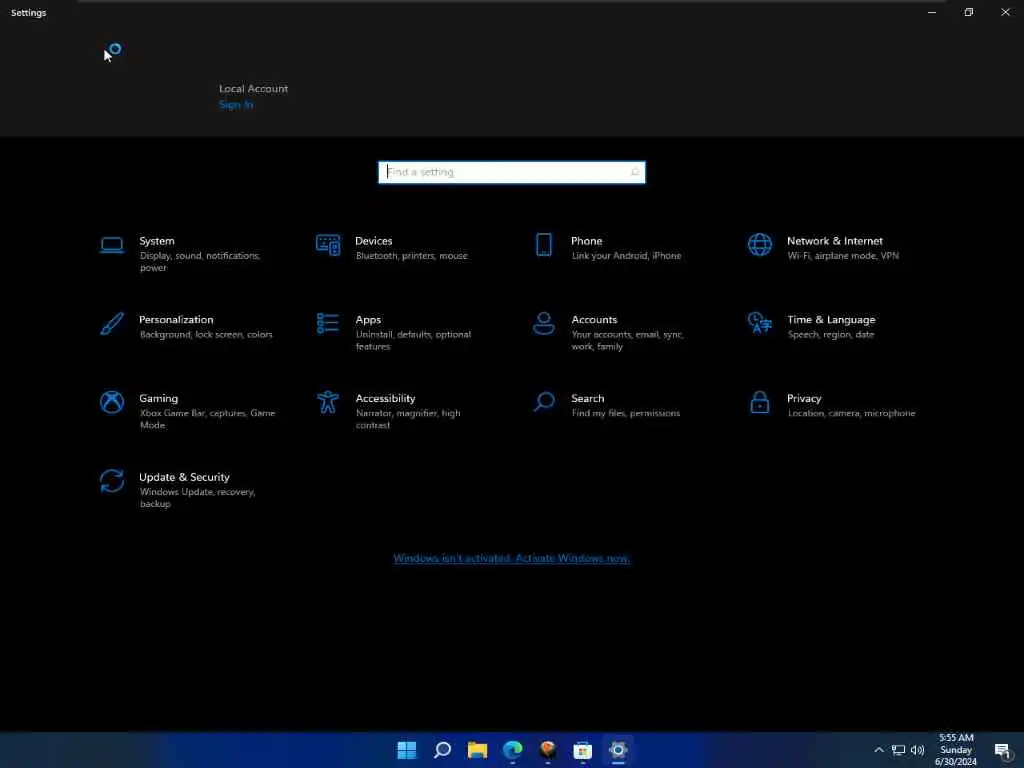Open the Personalization paintbrush icon
Image resolution: width=1024 pixels, height=768 pixels.
coord(112,324)
